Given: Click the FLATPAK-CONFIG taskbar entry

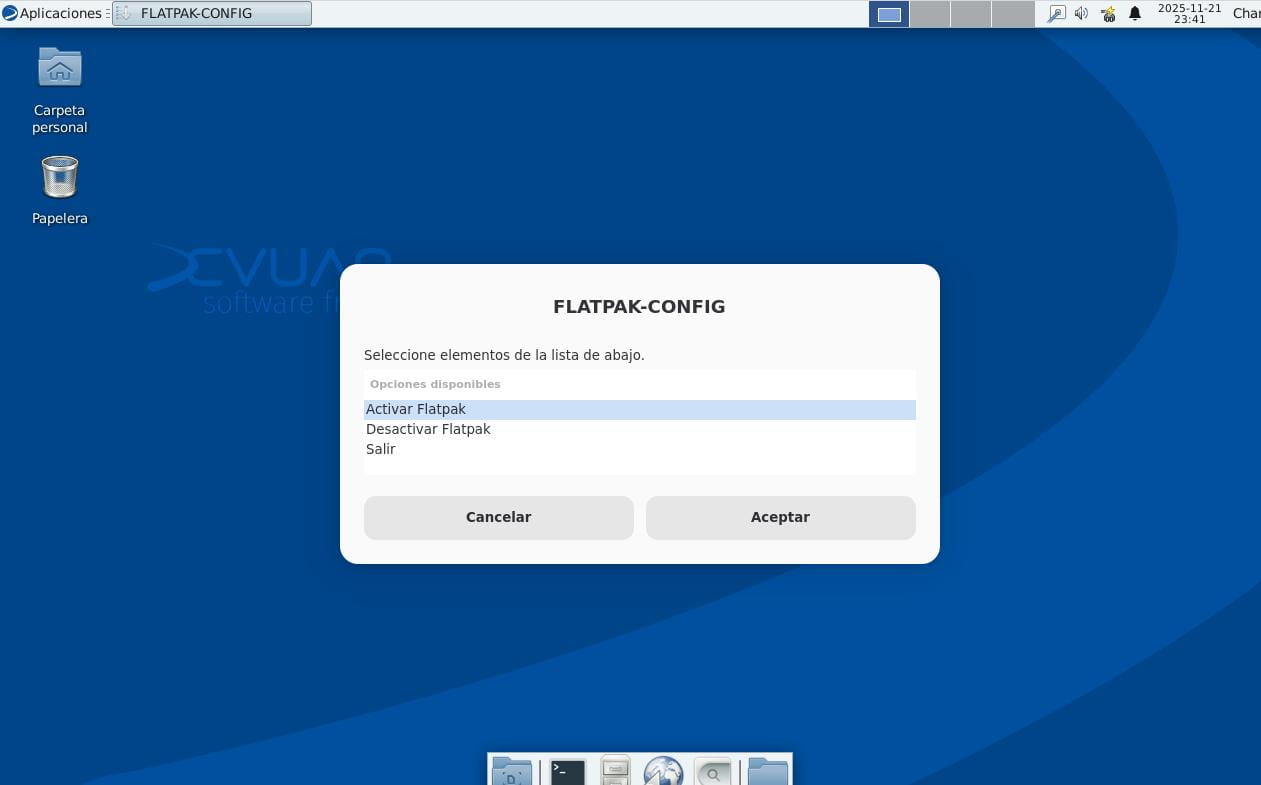Looking at the screenshot, I should 210,13.
